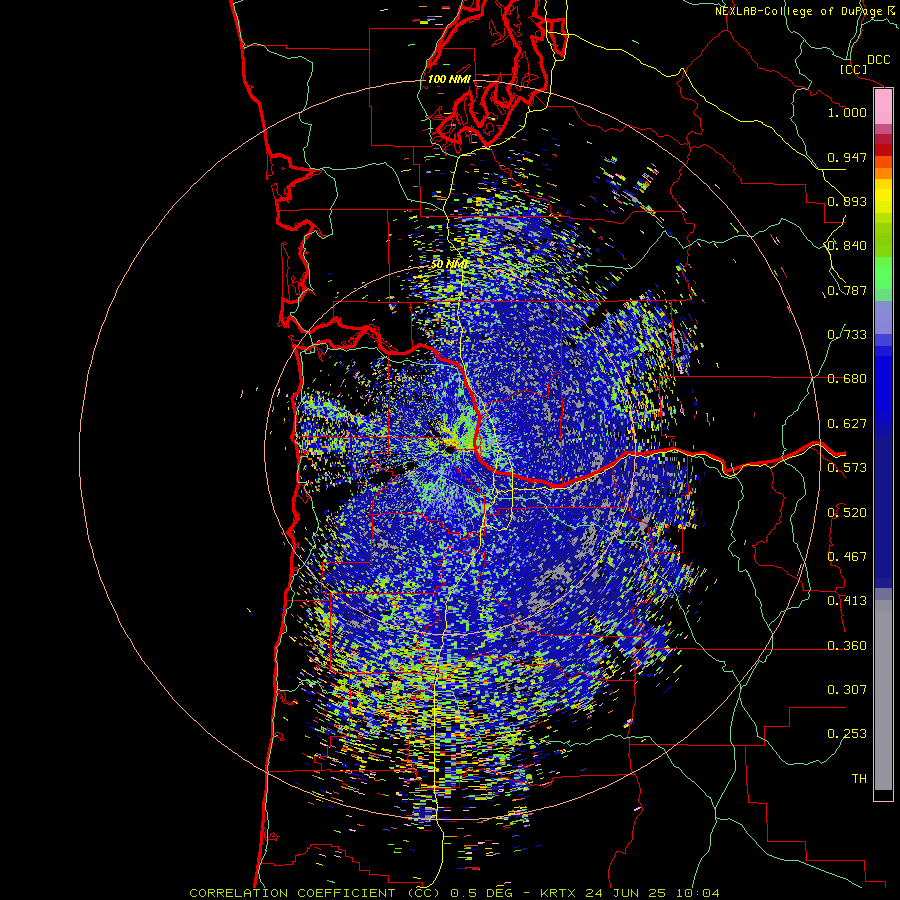Click the DCC label above the color scale

[x=878, y=60]
